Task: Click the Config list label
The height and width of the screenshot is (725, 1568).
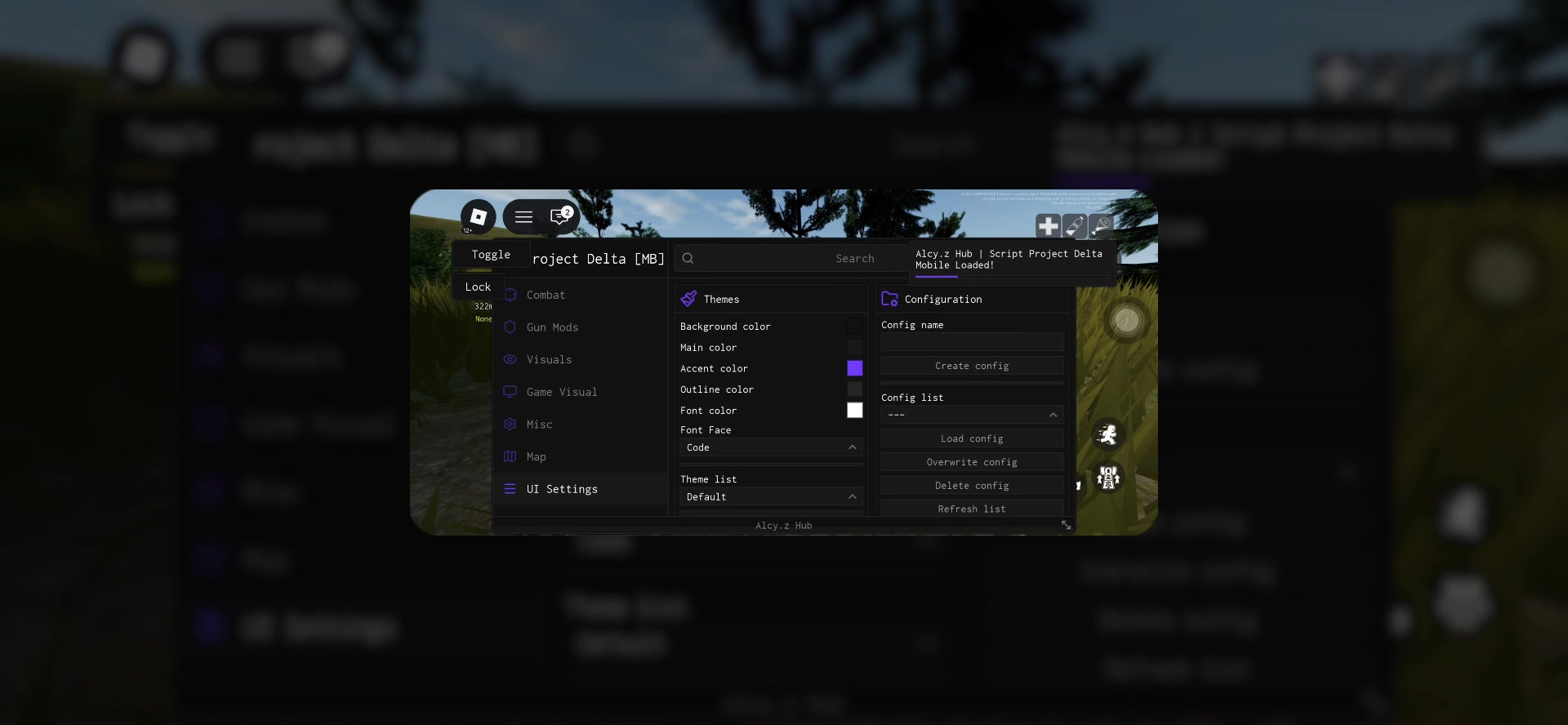Action: (x=912, y=398)
